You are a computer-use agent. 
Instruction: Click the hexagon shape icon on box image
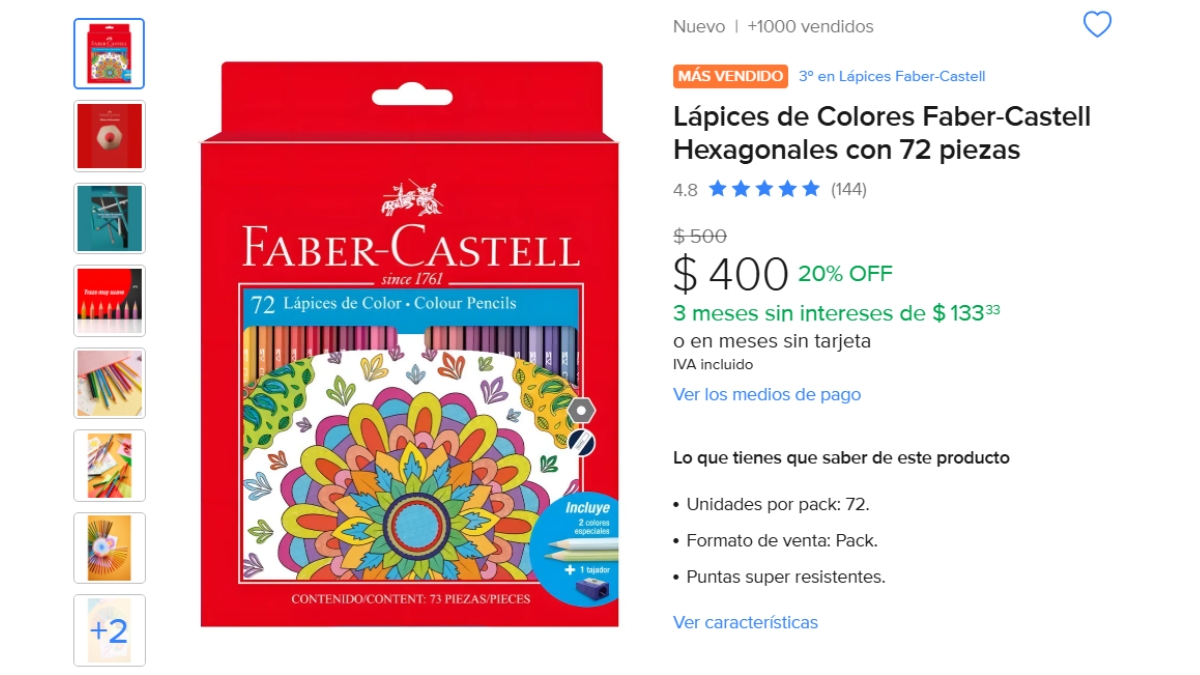click(581, 410)
